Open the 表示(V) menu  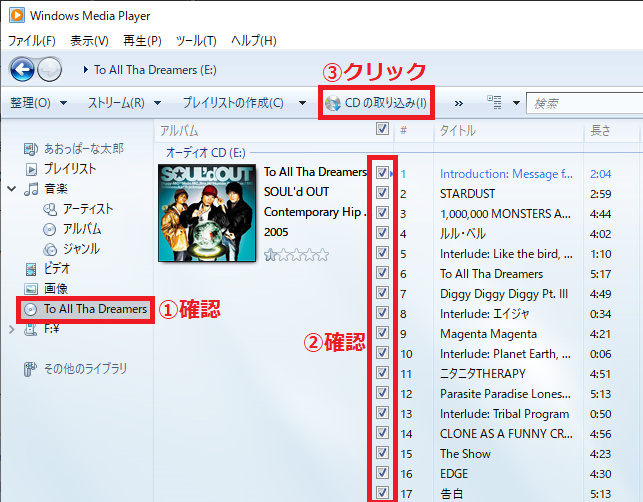pos(89,41)
